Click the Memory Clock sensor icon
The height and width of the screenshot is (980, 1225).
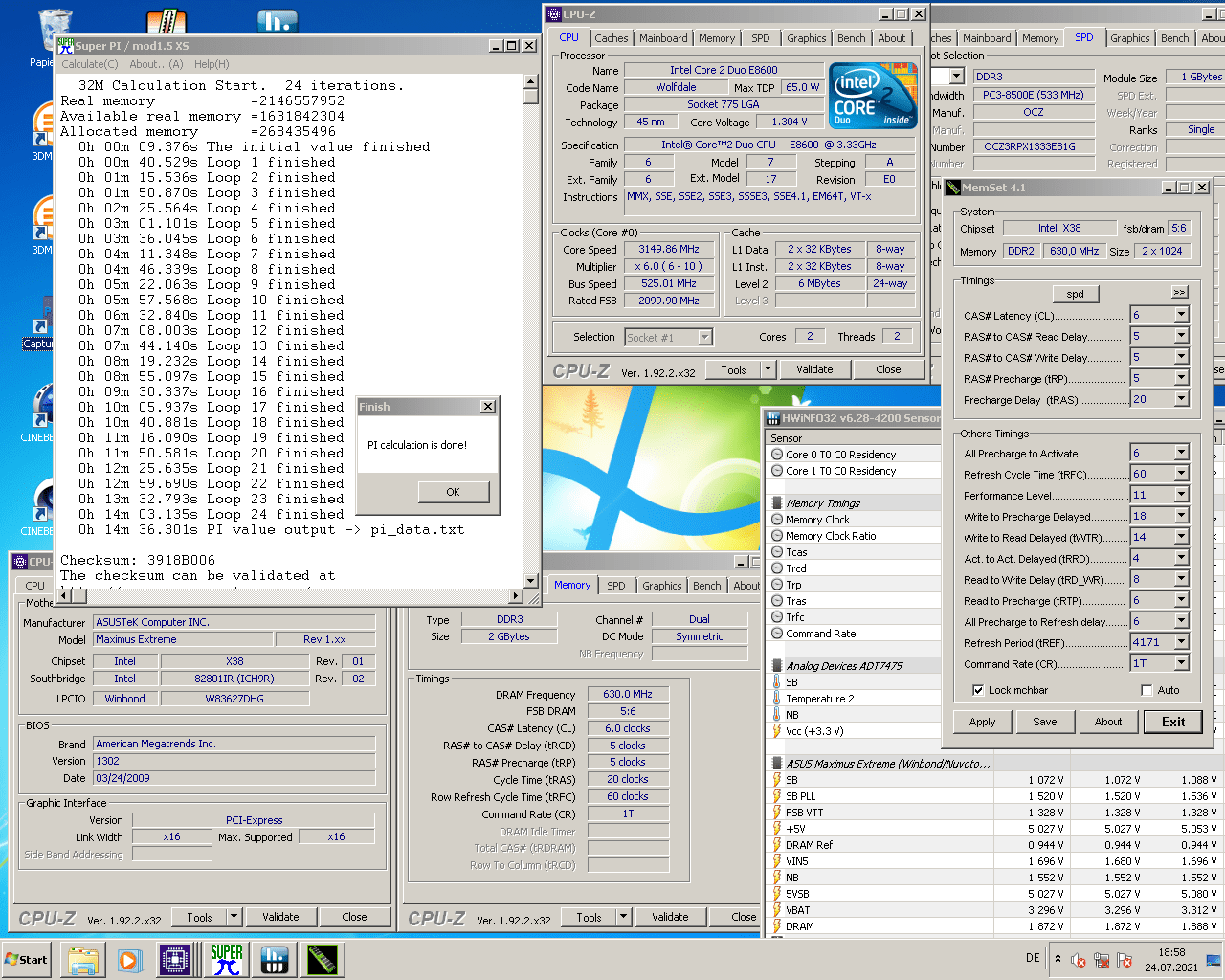click(777, 520)
